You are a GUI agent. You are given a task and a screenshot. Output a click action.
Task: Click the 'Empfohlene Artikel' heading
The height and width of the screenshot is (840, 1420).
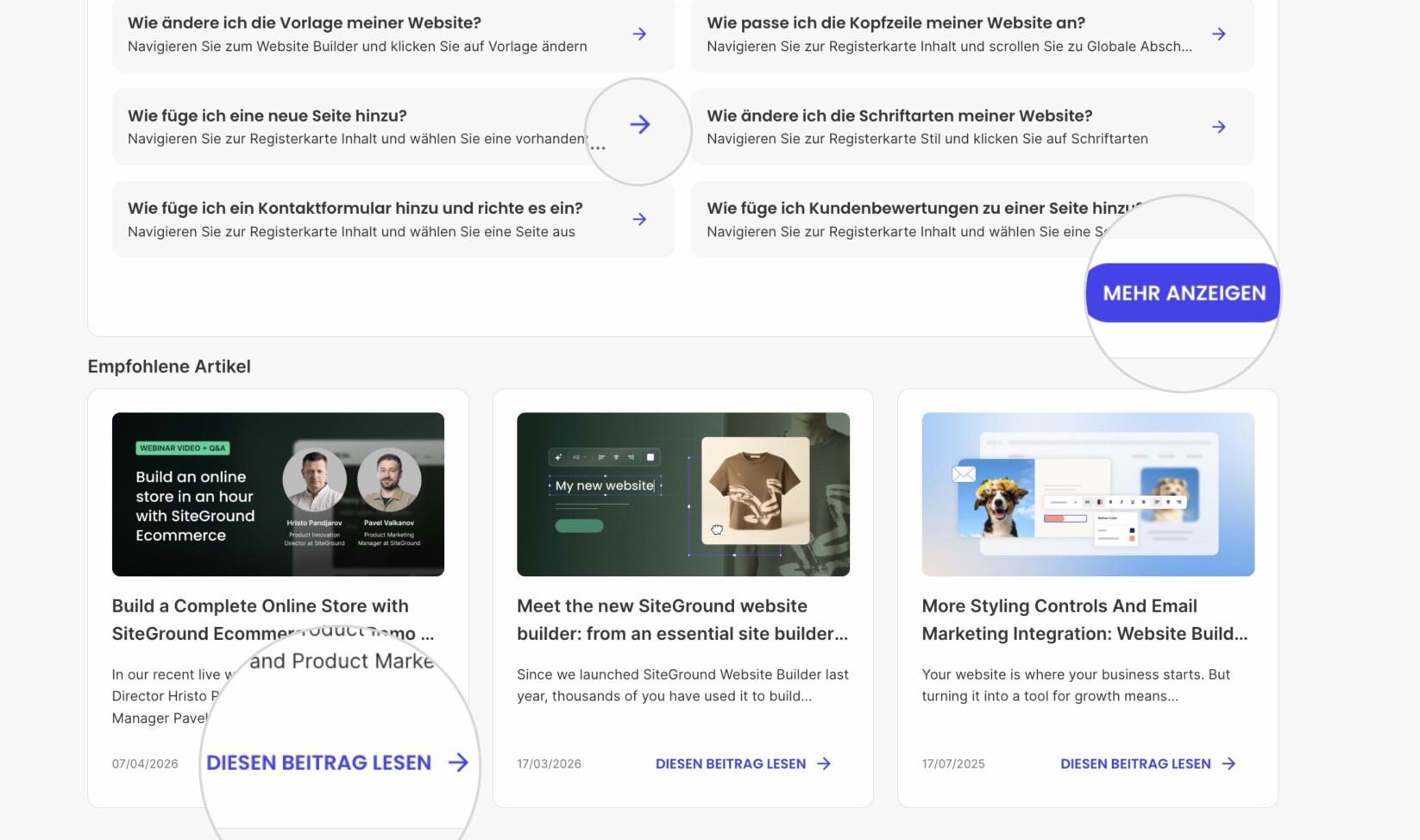point(169,366)
